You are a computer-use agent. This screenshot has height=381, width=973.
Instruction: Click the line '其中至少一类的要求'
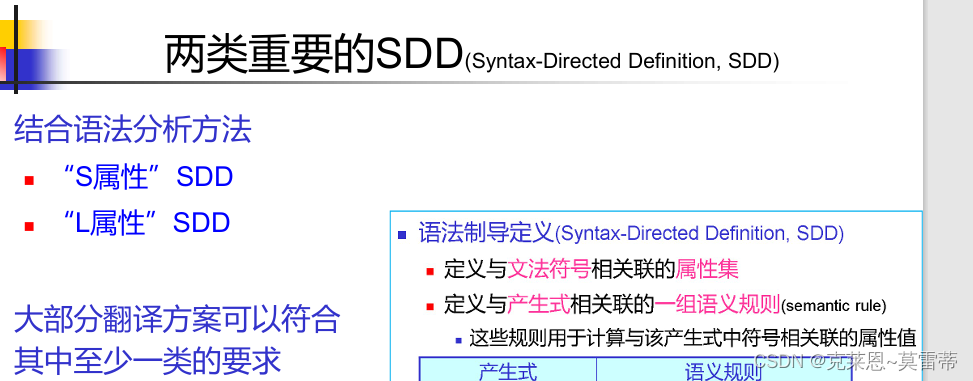[147, 362]
